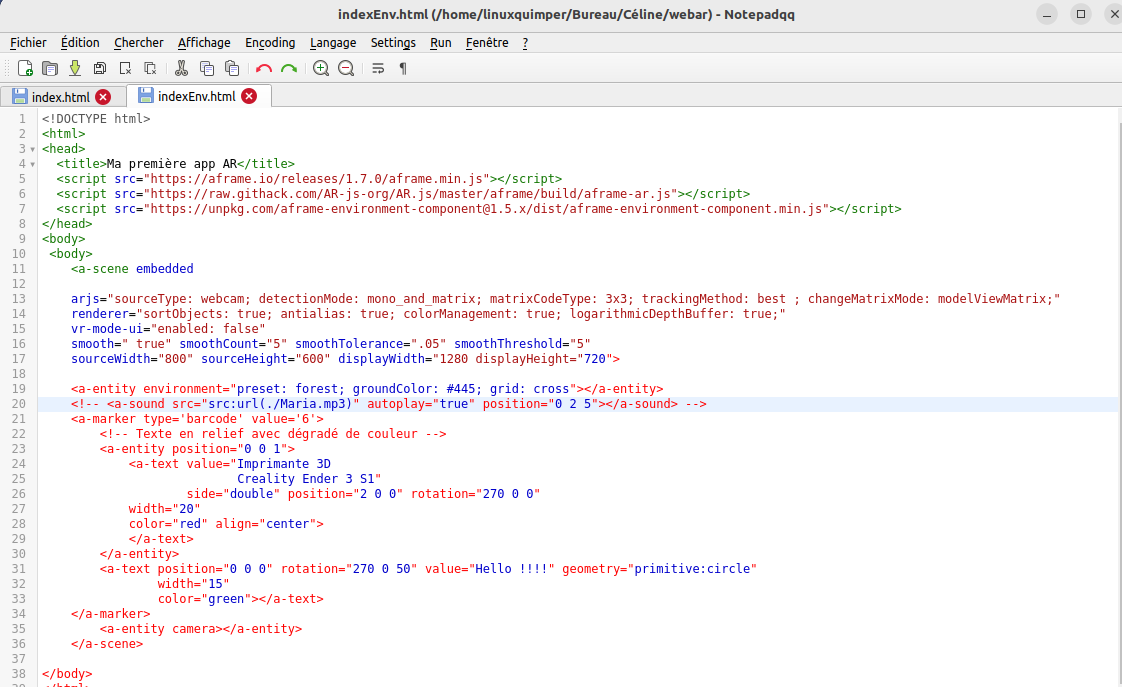Toggle word wrap in the toolbar

coord(378,69)
